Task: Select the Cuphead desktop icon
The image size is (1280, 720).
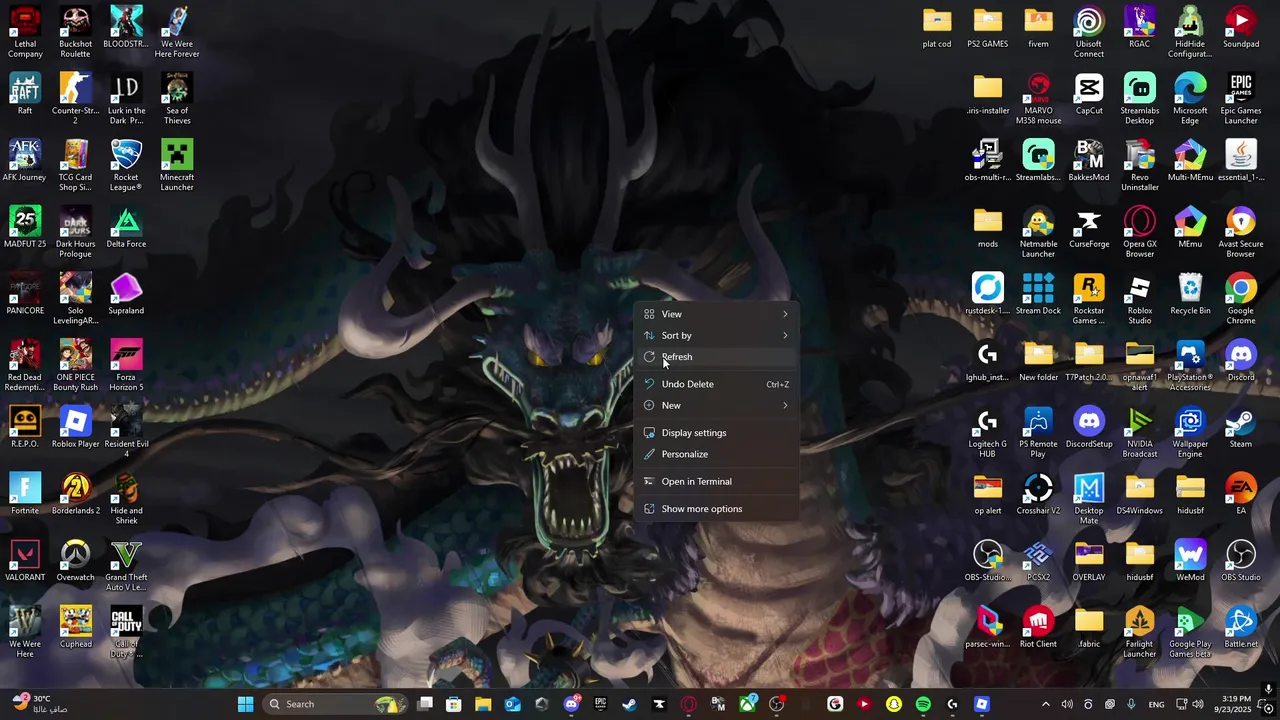Action: click(x=75, y=628)
